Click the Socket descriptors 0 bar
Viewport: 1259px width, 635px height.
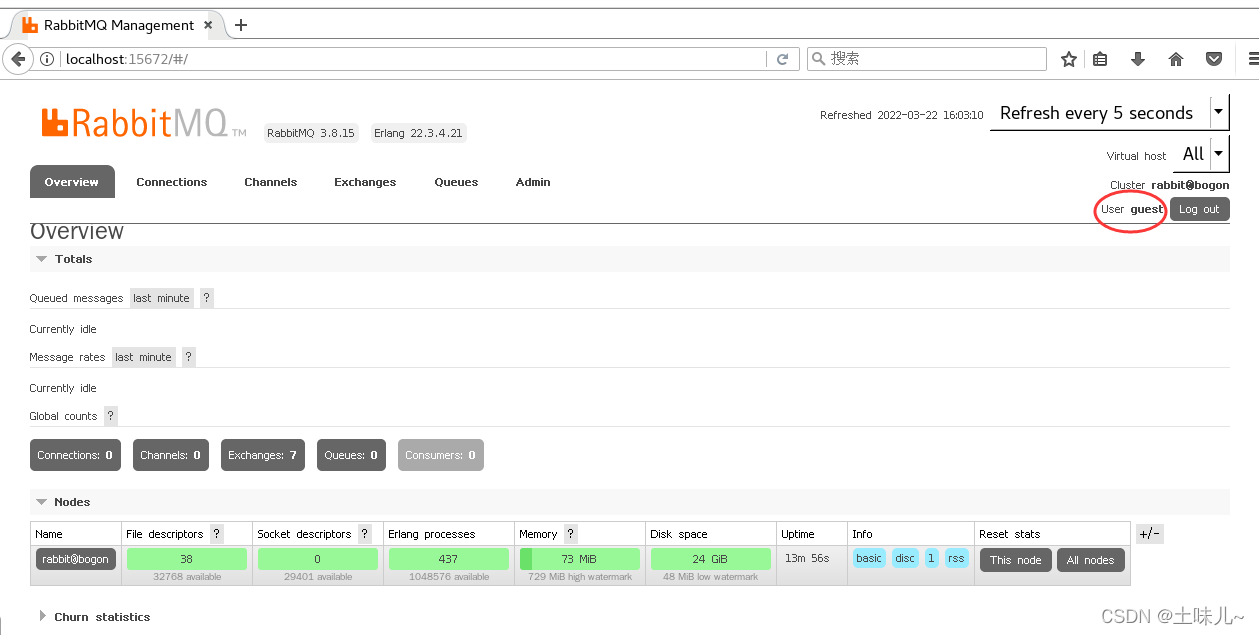(318, 559)
